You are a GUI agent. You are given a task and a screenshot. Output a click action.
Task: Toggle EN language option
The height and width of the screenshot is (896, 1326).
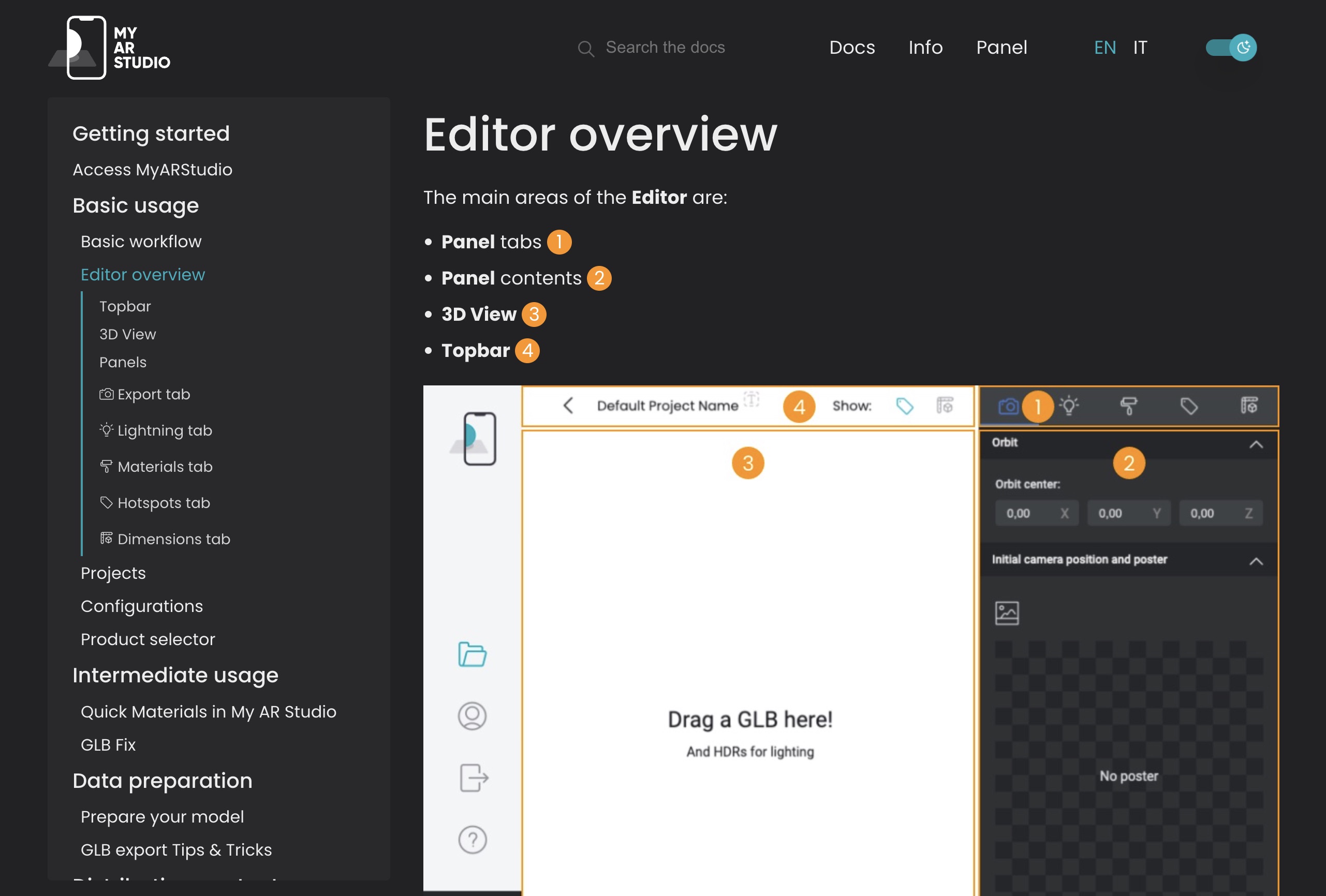click(1105, 47)
